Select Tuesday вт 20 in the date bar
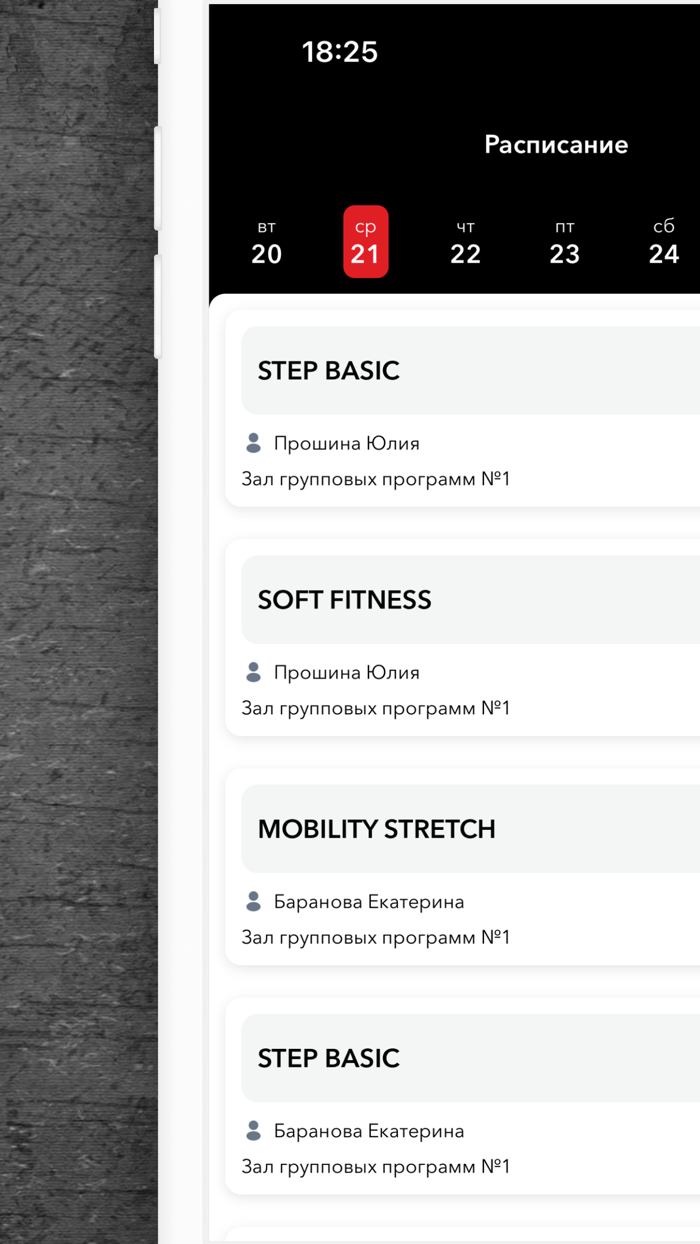The image size is (700, 1244). coord(266,241)
